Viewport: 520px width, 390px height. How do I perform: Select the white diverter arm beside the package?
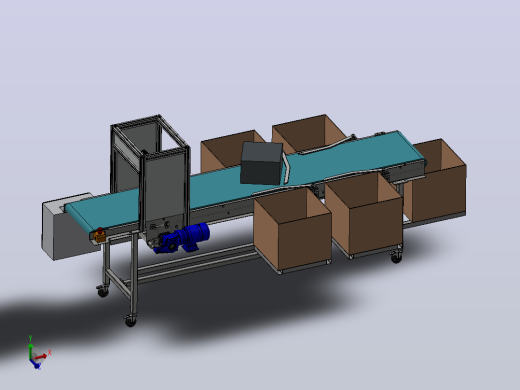(286, 169)
